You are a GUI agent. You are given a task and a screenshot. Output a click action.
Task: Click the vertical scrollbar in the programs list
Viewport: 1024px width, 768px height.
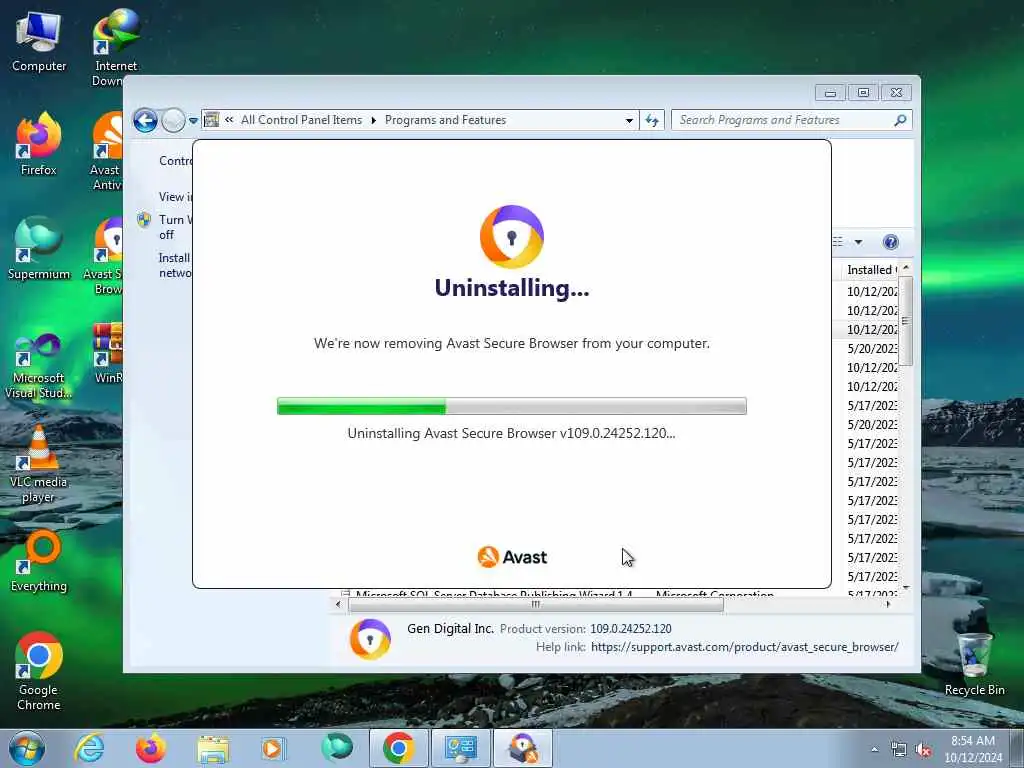(905, 320)
